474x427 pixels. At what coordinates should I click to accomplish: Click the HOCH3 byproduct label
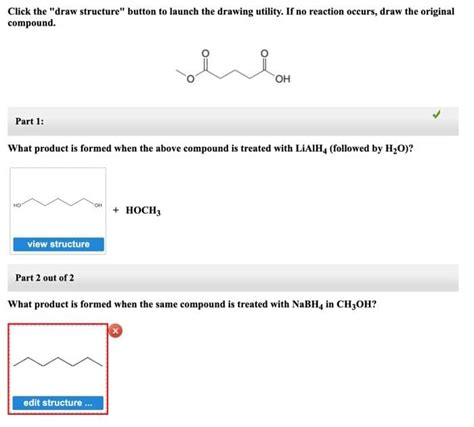143,210
